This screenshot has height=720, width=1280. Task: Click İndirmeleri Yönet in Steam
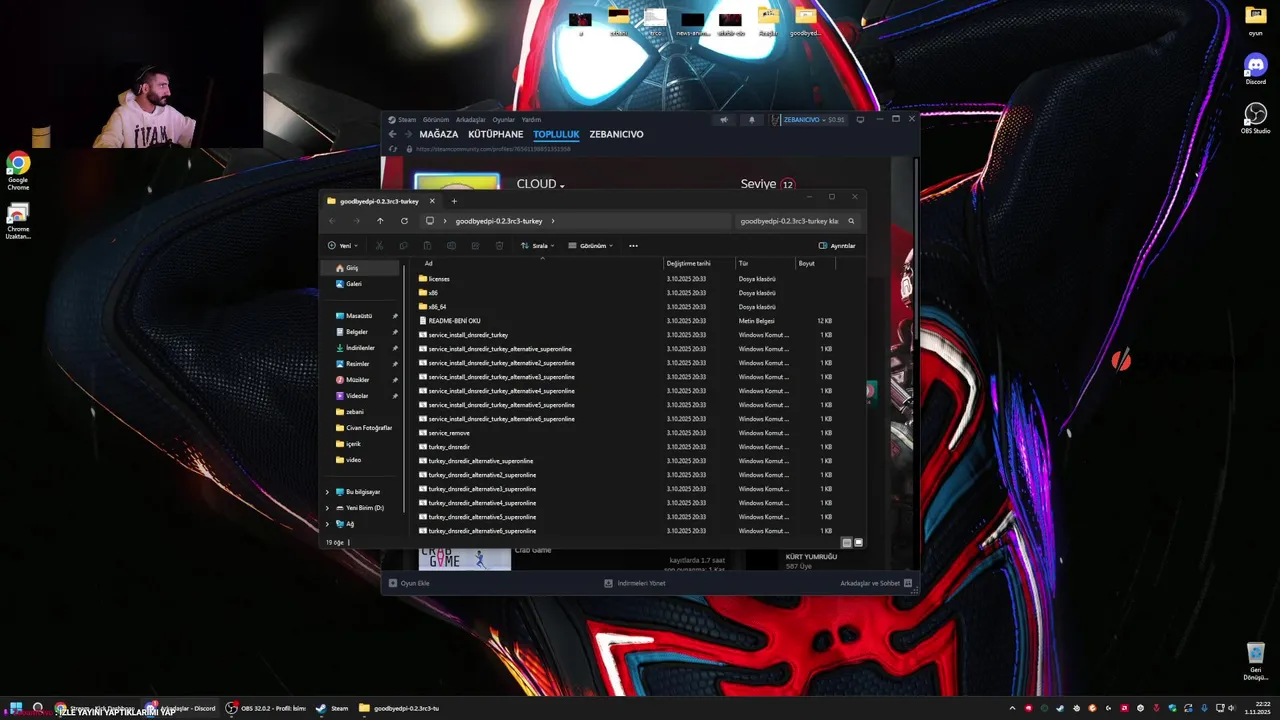[x=635, y=583]
